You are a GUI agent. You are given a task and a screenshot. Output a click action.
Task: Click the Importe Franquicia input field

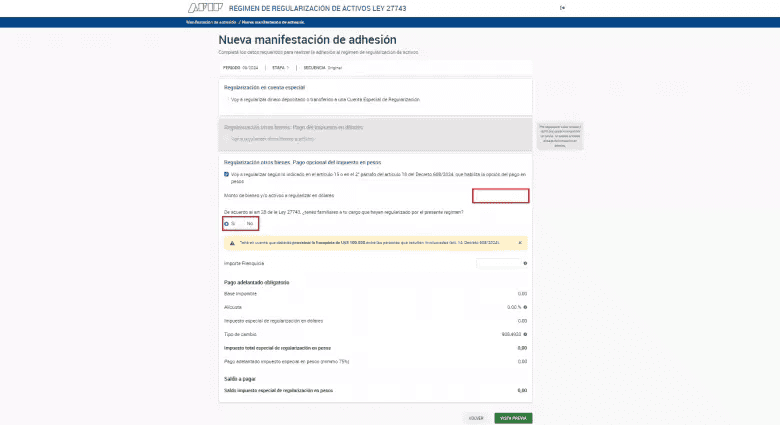498,264
